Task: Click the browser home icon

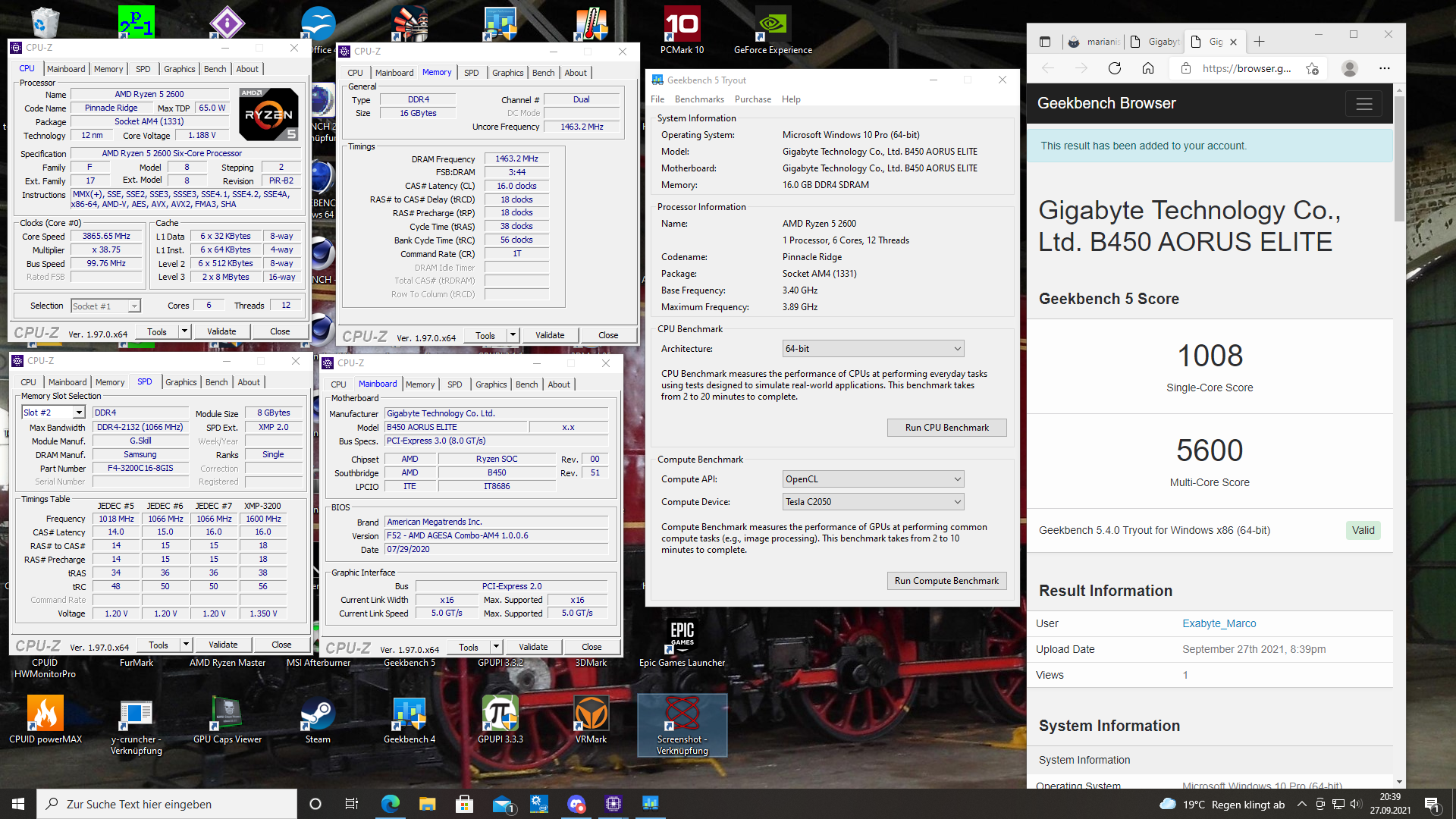Action: 1148,68
